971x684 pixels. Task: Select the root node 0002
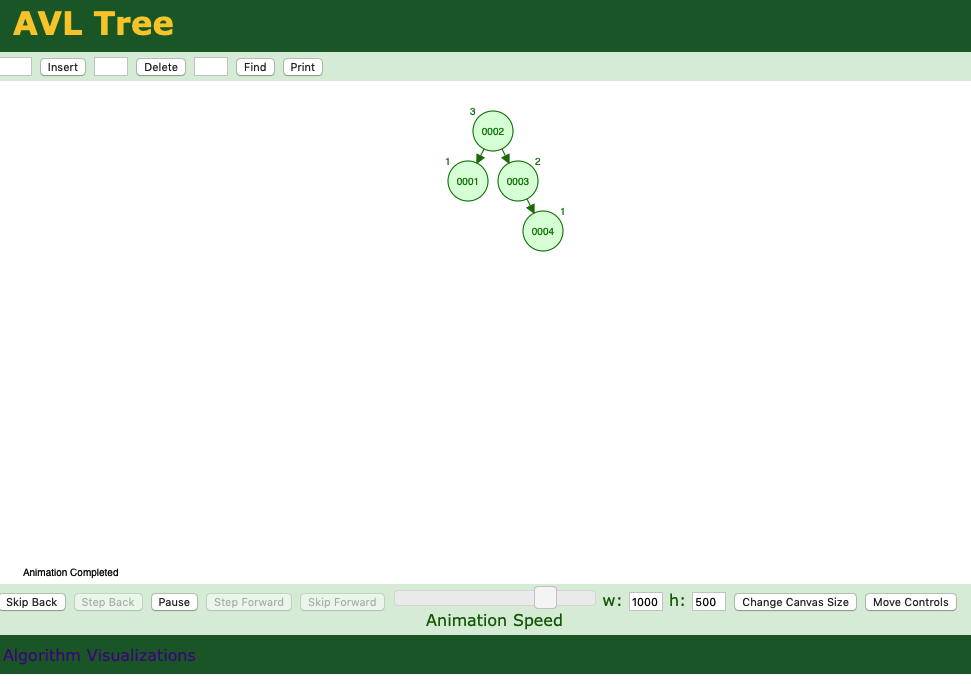point(493,131)
